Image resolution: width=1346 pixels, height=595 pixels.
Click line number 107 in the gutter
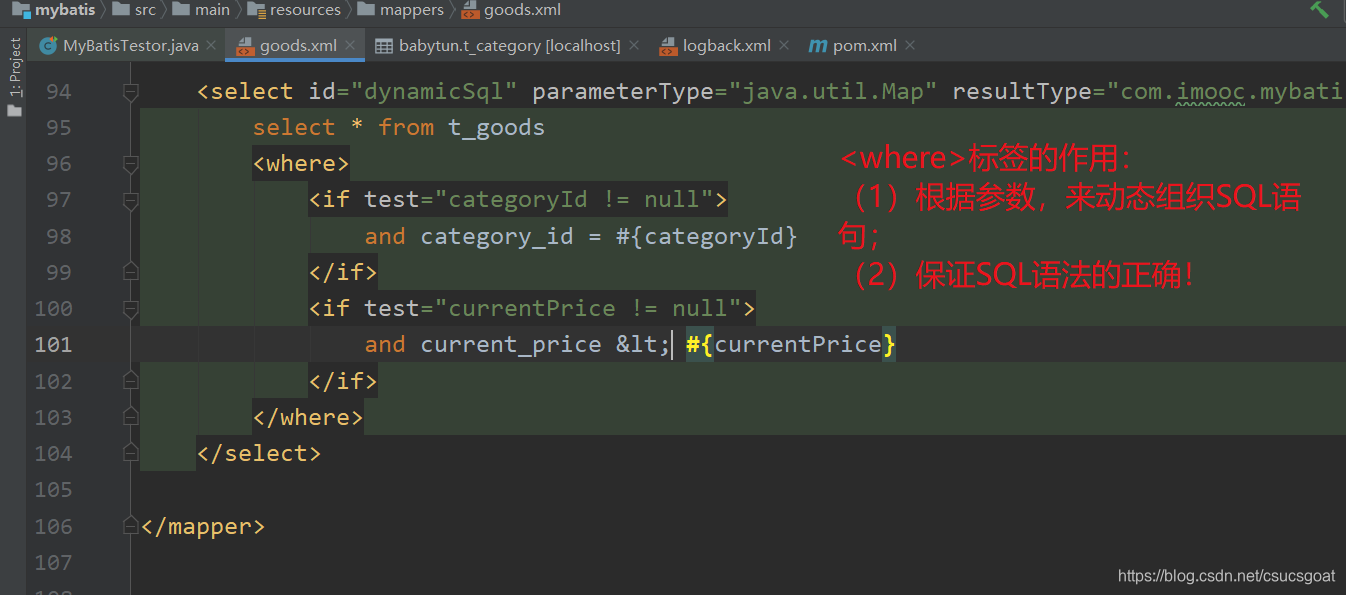click(53, 563)
